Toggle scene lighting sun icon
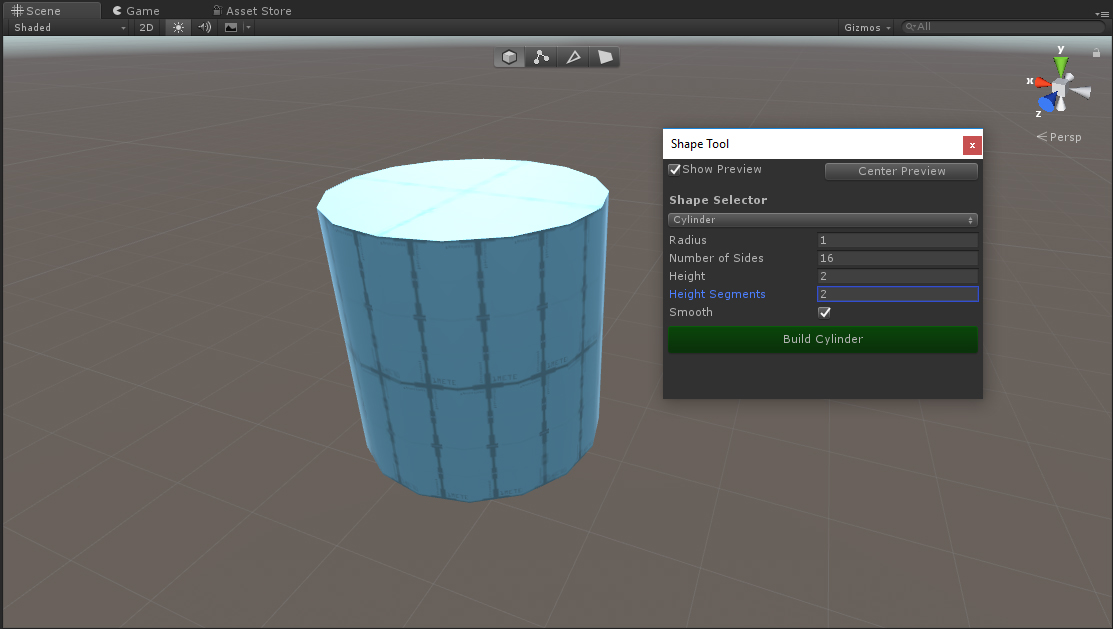Viewport: 1113px width, 629px height. pos(178,27)
